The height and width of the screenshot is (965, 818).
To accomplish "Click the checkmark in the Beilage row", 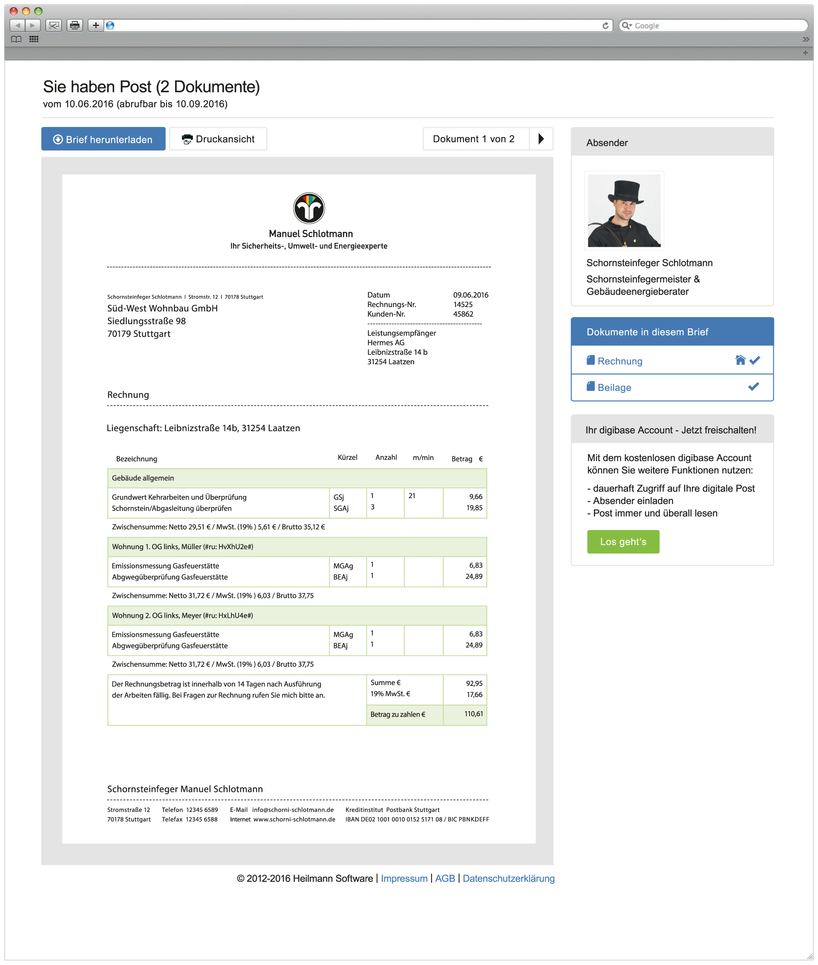I will [753, 386].
